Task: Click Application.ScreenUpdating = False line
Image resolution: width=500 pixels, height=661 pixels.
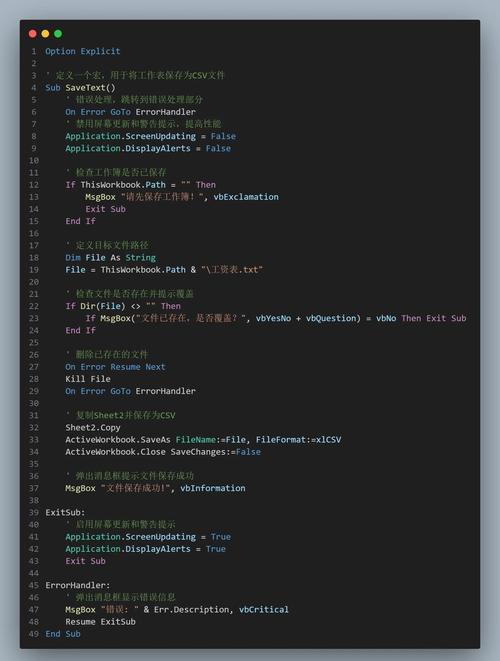Action: [151, 136]
